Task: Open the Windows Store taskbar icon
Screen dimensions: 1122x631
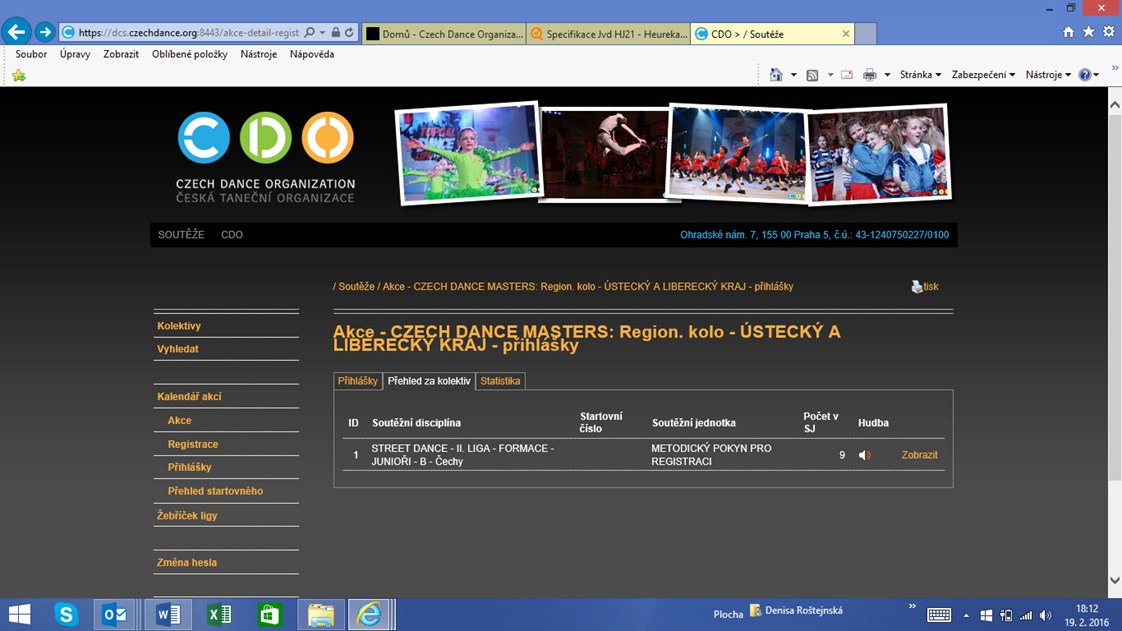Action: coord(270,615)
